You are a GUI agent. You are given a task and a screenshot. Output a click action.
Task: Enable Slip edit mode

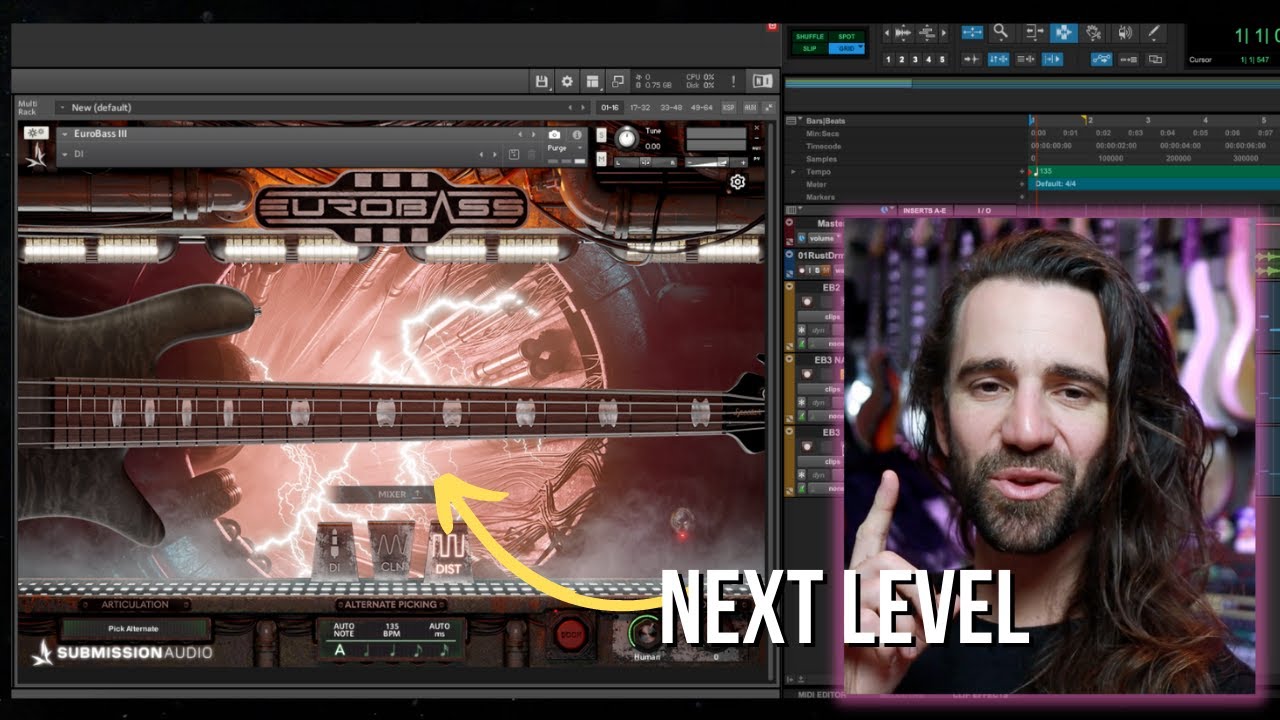pos(810,49)
